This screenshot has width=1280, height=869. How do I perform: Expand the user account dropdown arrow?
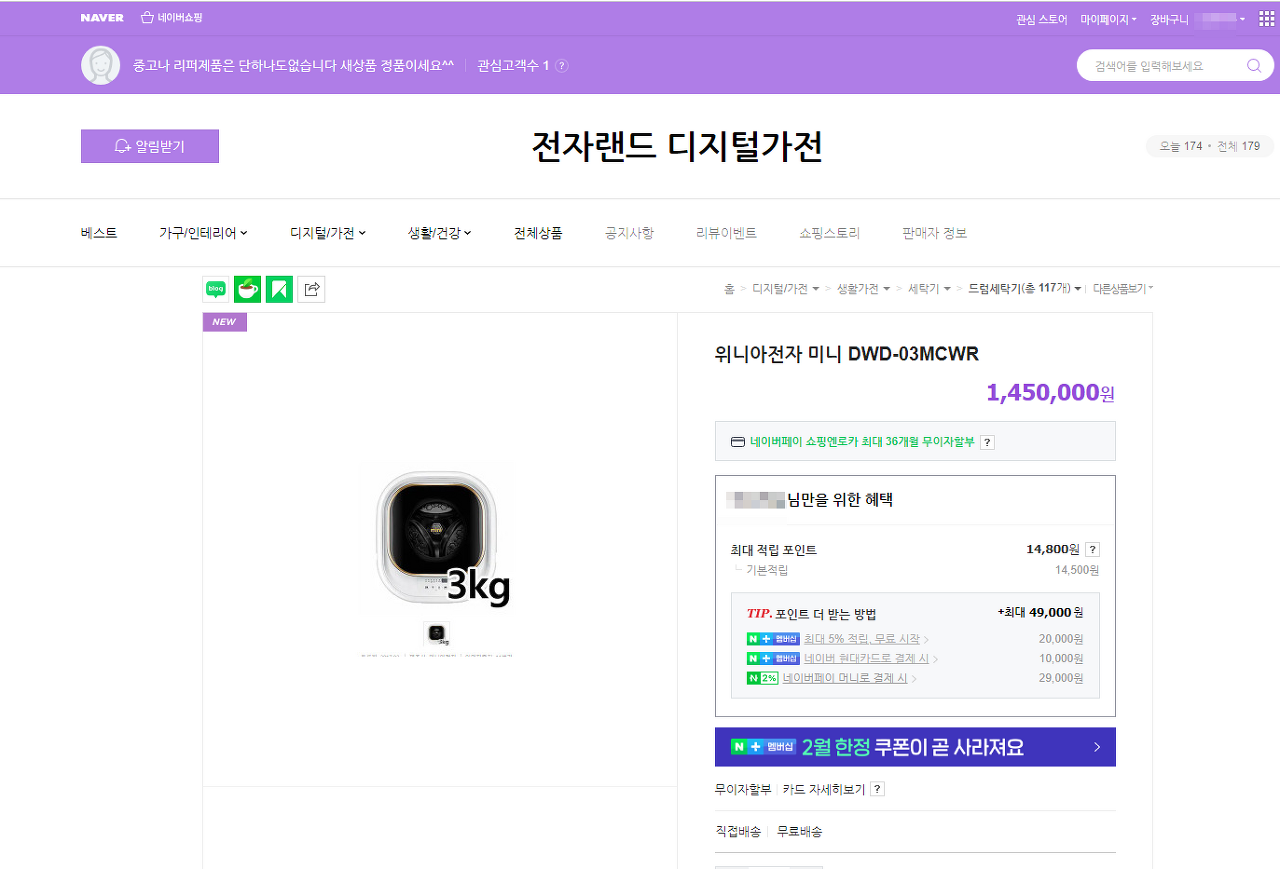tap(1242, 19)
